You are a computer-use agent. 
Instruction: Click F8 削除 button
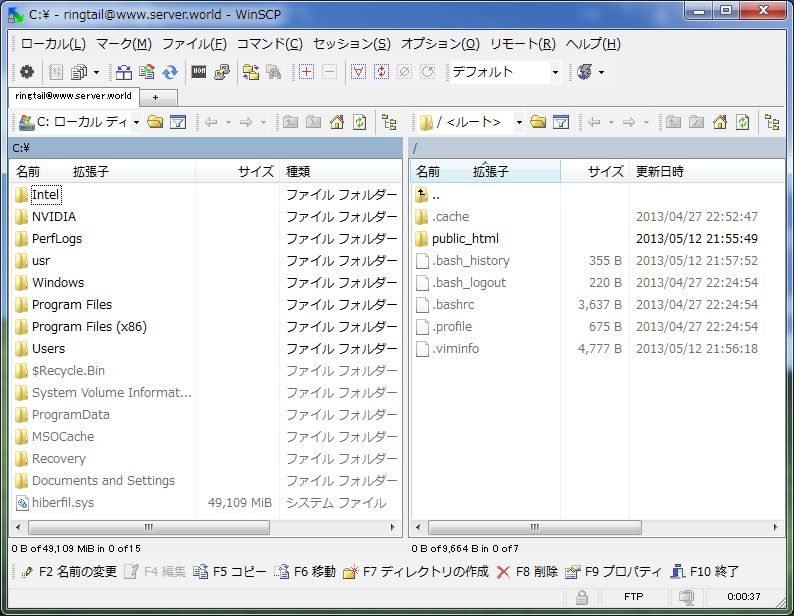[528, 572]
